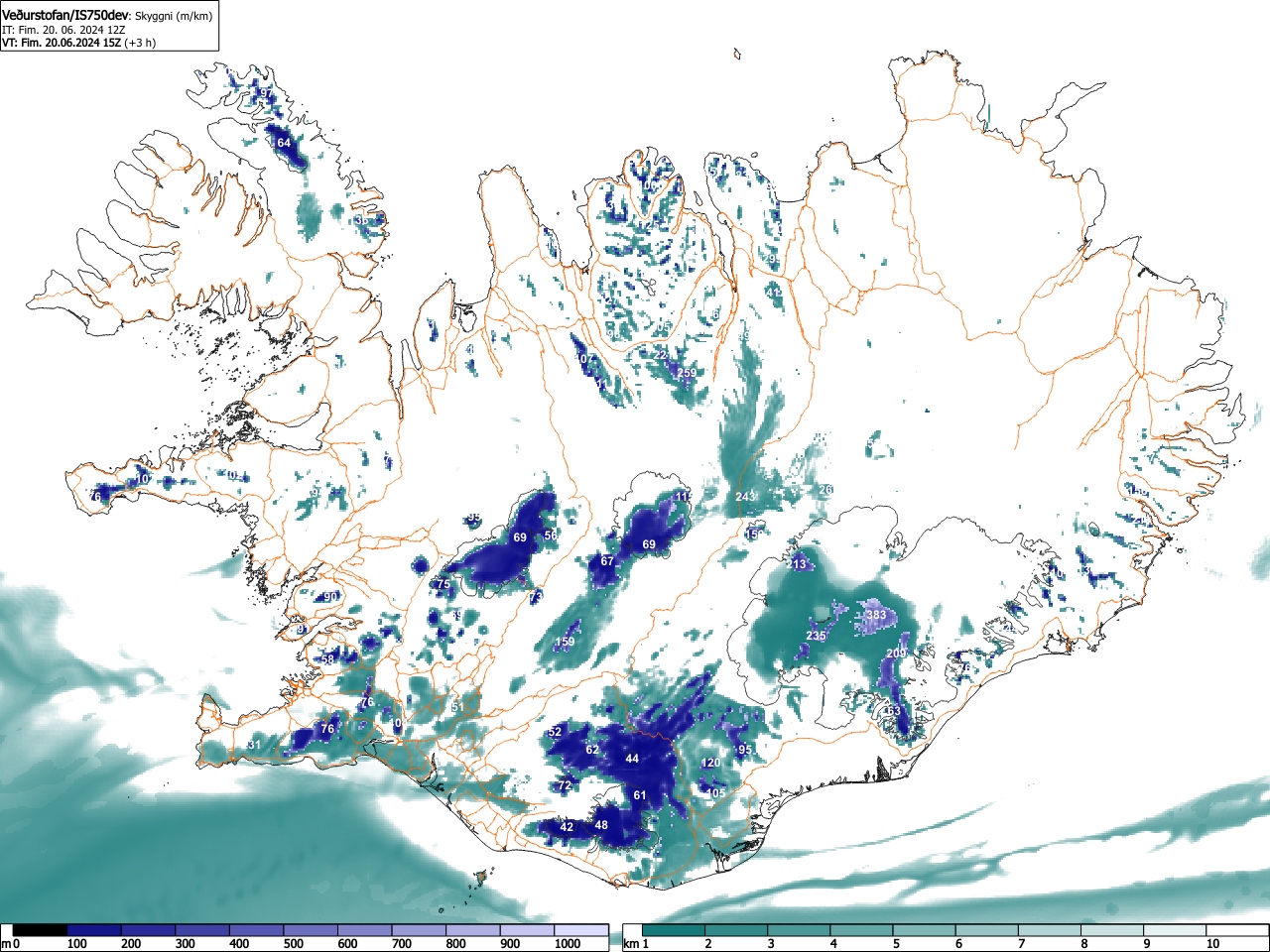Click the navy 100–200 m legend swatch
This screenshot has height=952, width=1270.
(x=94, y=930)
